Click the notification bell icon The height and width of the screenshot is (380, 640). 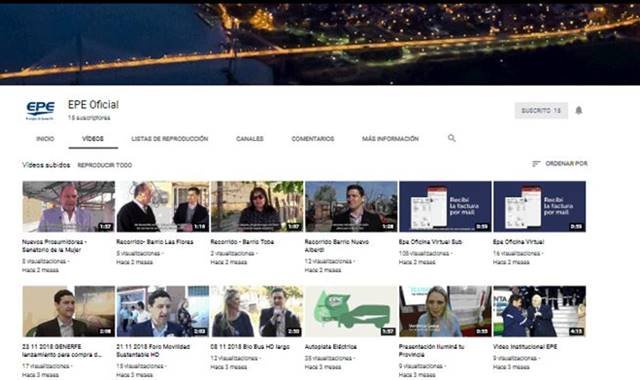coord(578,110)
